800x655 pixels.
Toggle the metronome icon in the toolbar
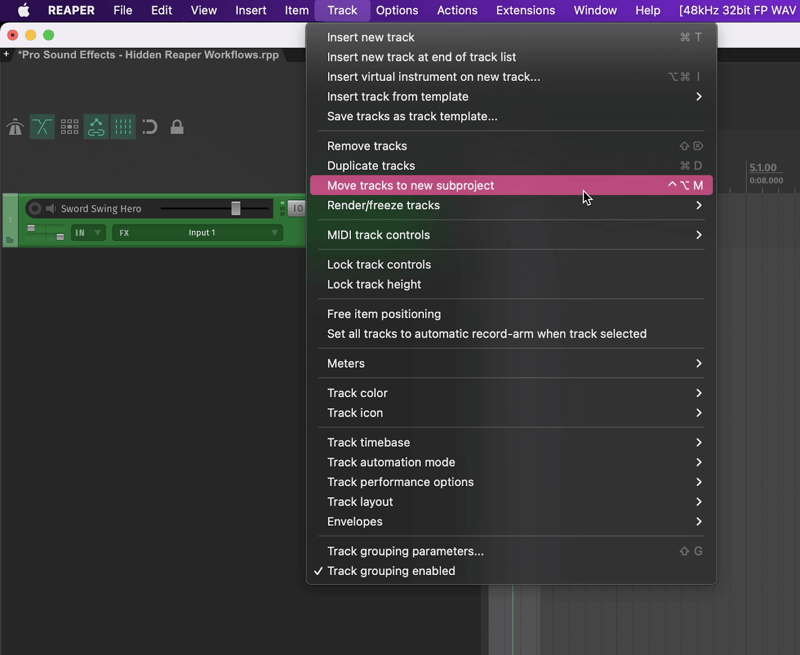pos(15,127)
